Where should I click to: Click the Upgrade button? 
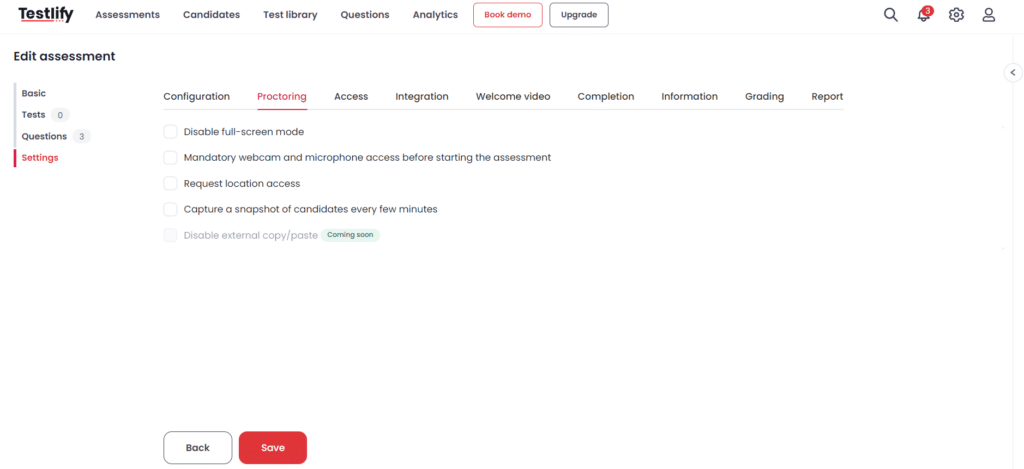click(x=579, y=15)
